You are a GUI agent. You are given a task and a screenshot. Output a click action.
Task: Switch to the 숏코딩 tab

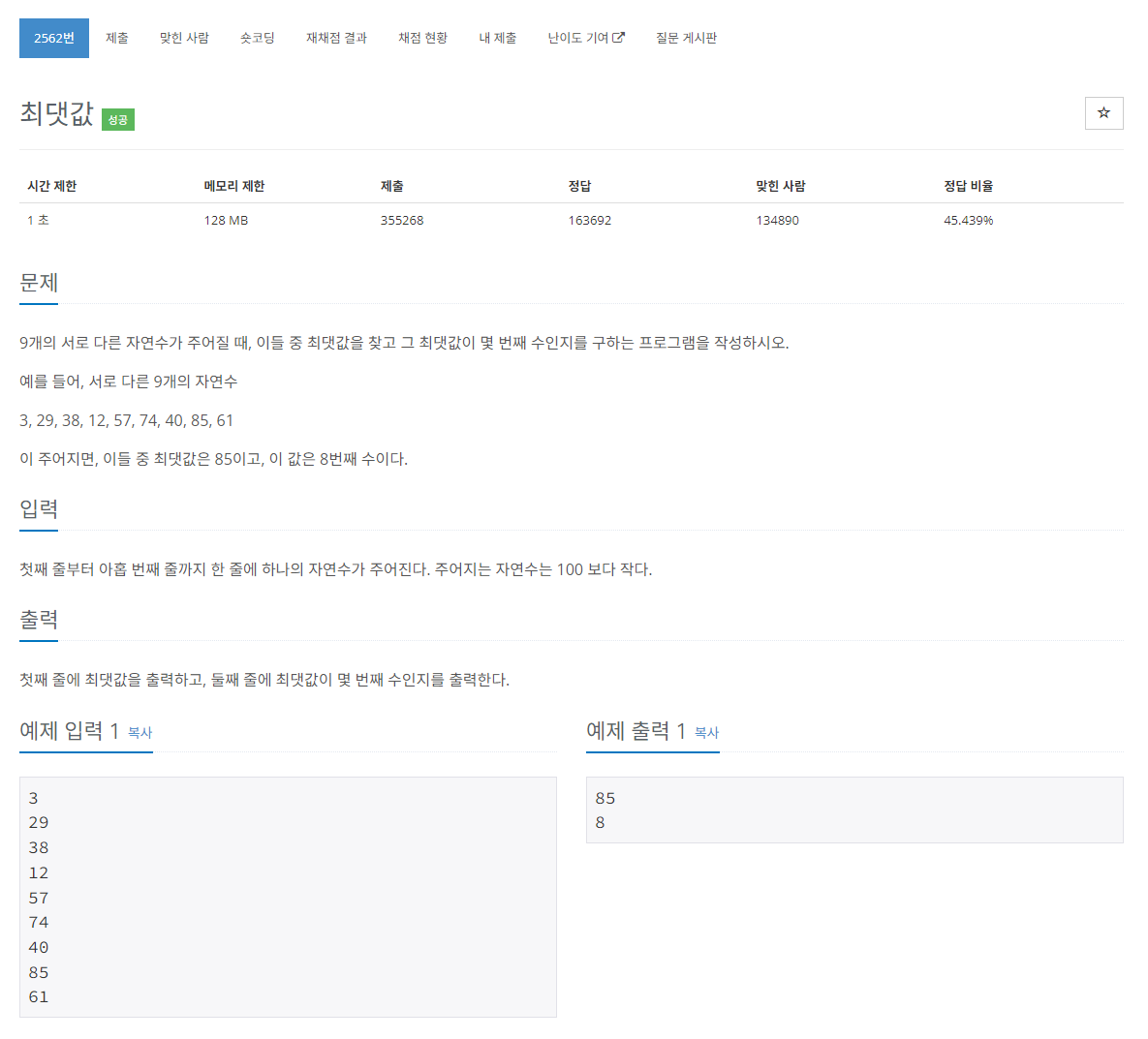tap(258, 38)
